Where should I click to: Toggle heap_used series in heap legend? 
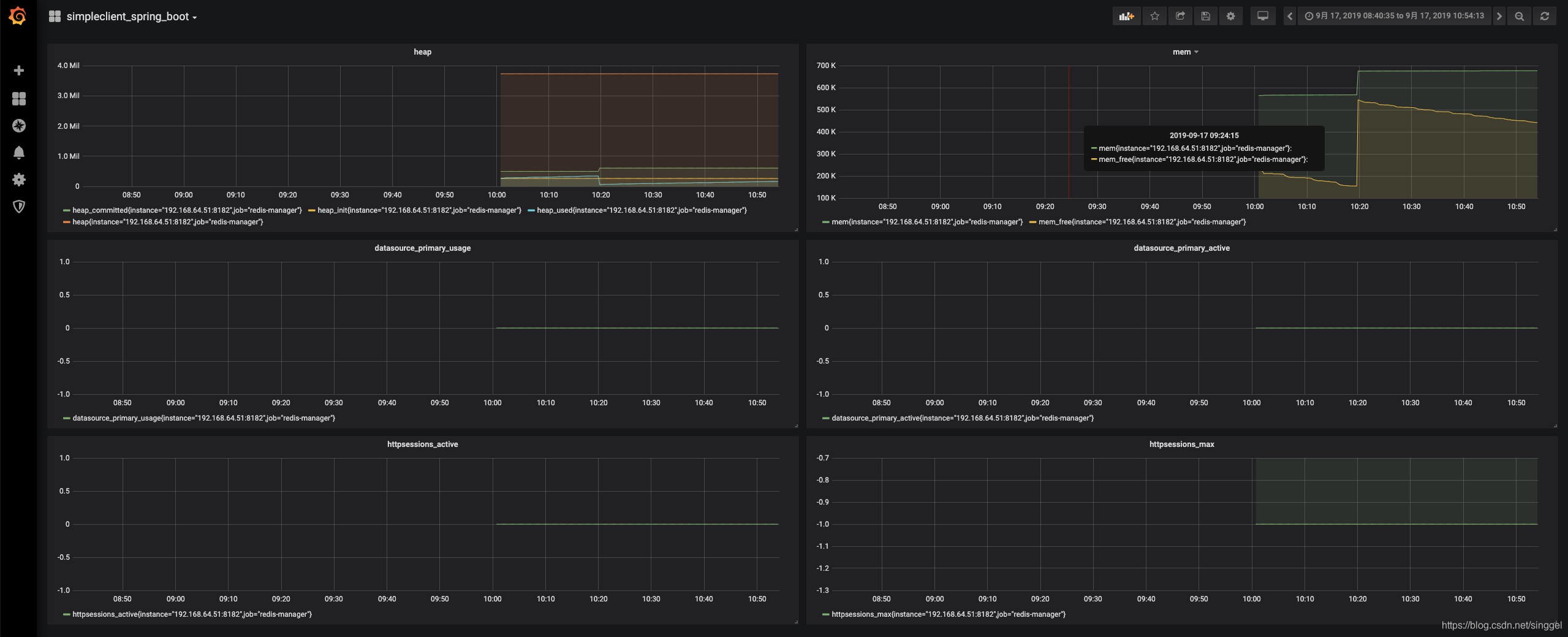point(642,210)
